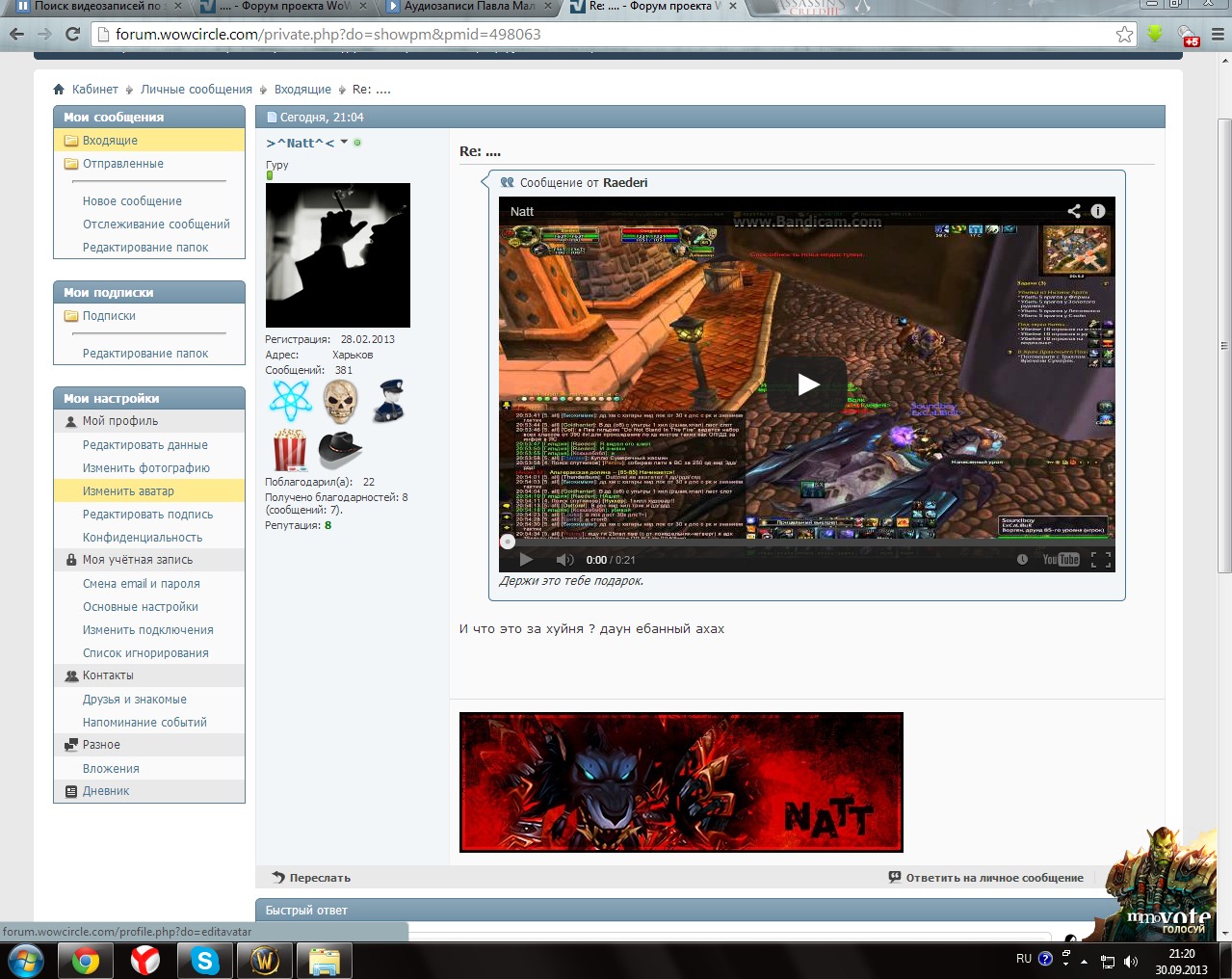Click the skull award badge

pyautogui.click(x=340, y=401)
